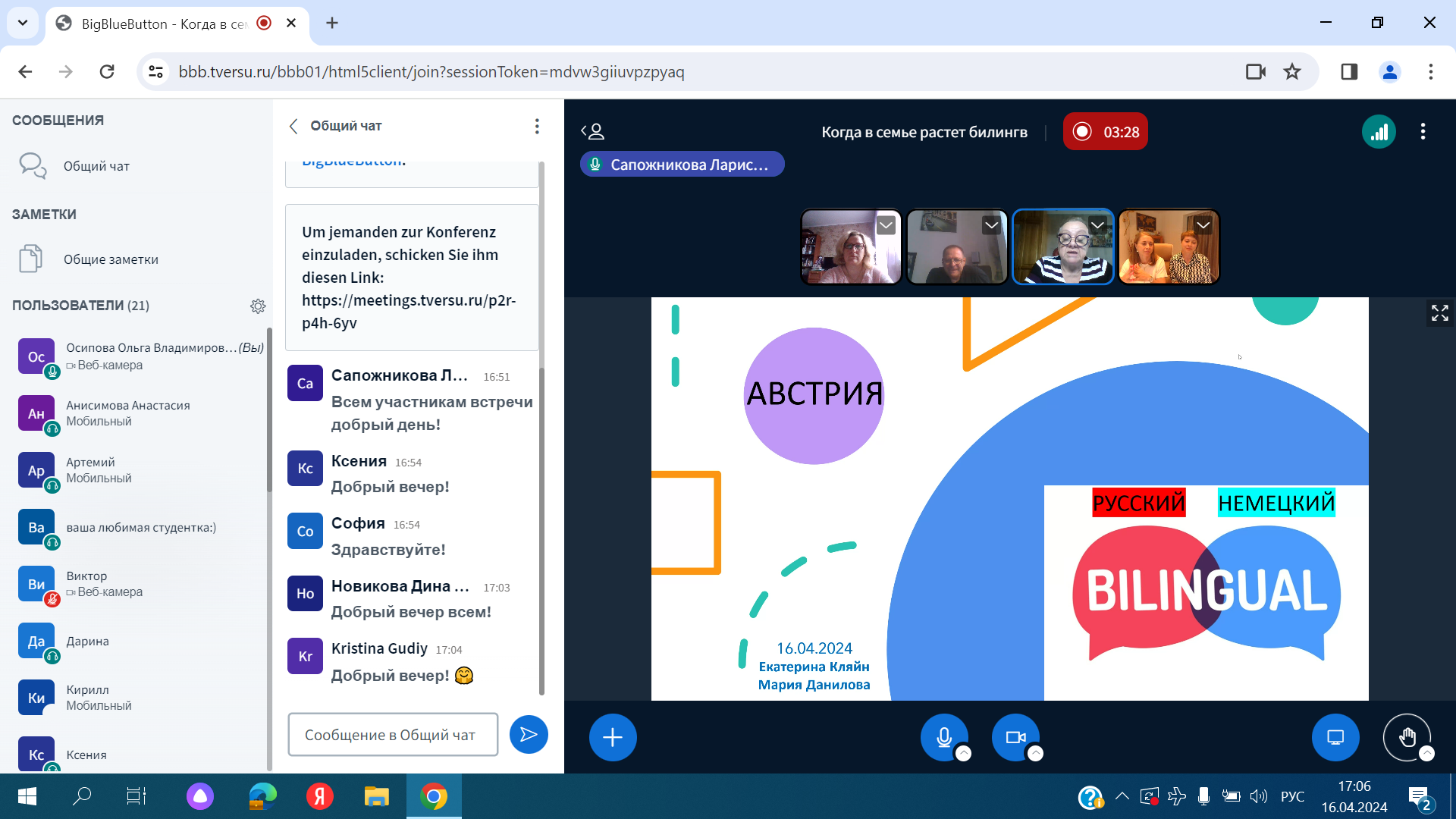This screenshot has width=1456, height=819.
Task: Open a new browser tab
Action: (332, 24)
